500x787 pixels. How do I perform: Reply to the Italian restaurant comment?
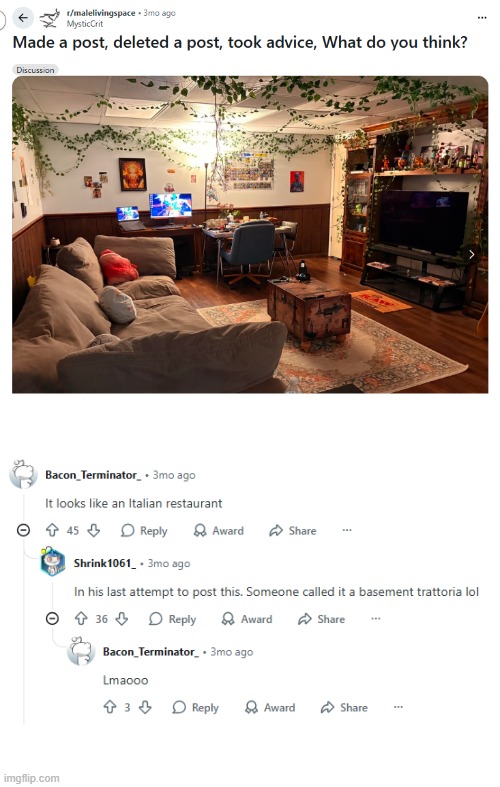coord(144,531)
